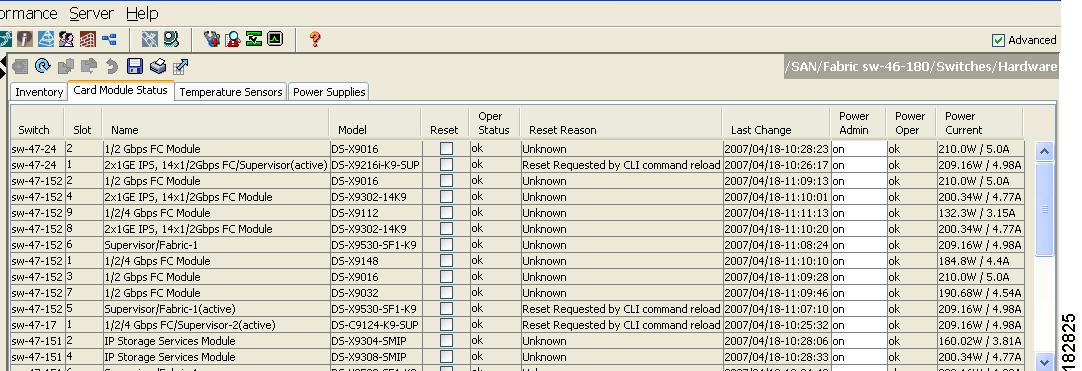Select the Card Module Status tab
The image size is (1082, 371).
[120, 90]
